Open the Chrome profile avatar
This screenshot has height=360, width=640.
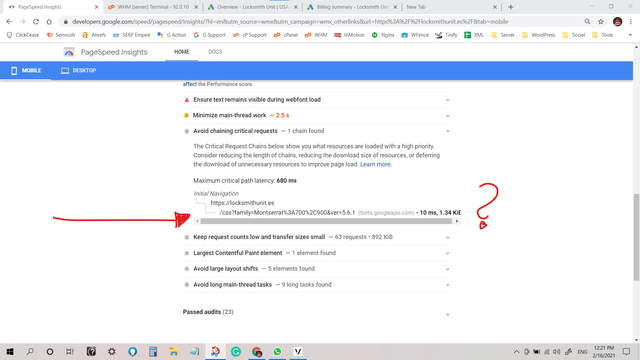618,22
